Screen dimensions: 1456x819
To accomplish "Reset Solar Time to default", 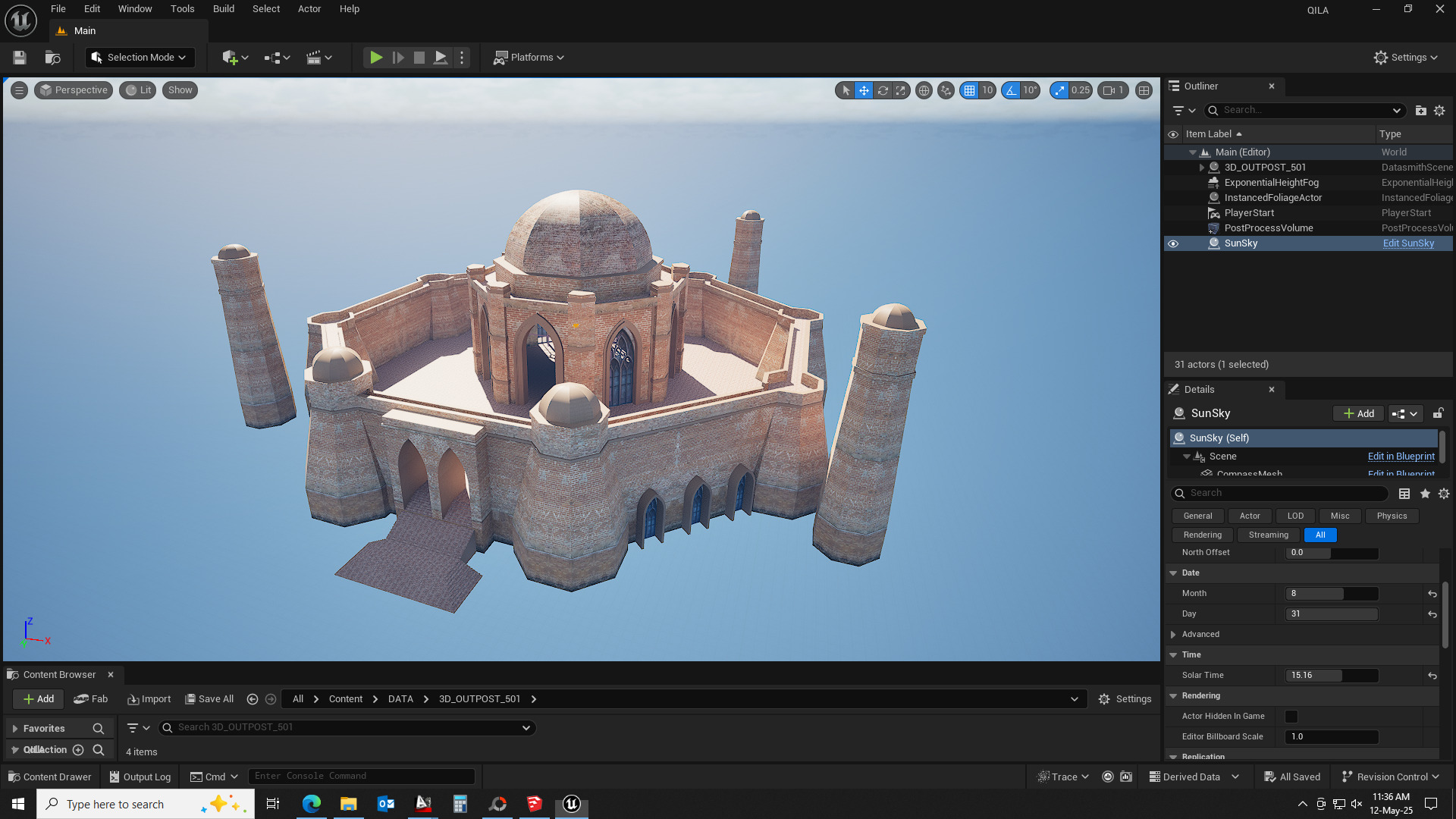I will point(1432,676).
